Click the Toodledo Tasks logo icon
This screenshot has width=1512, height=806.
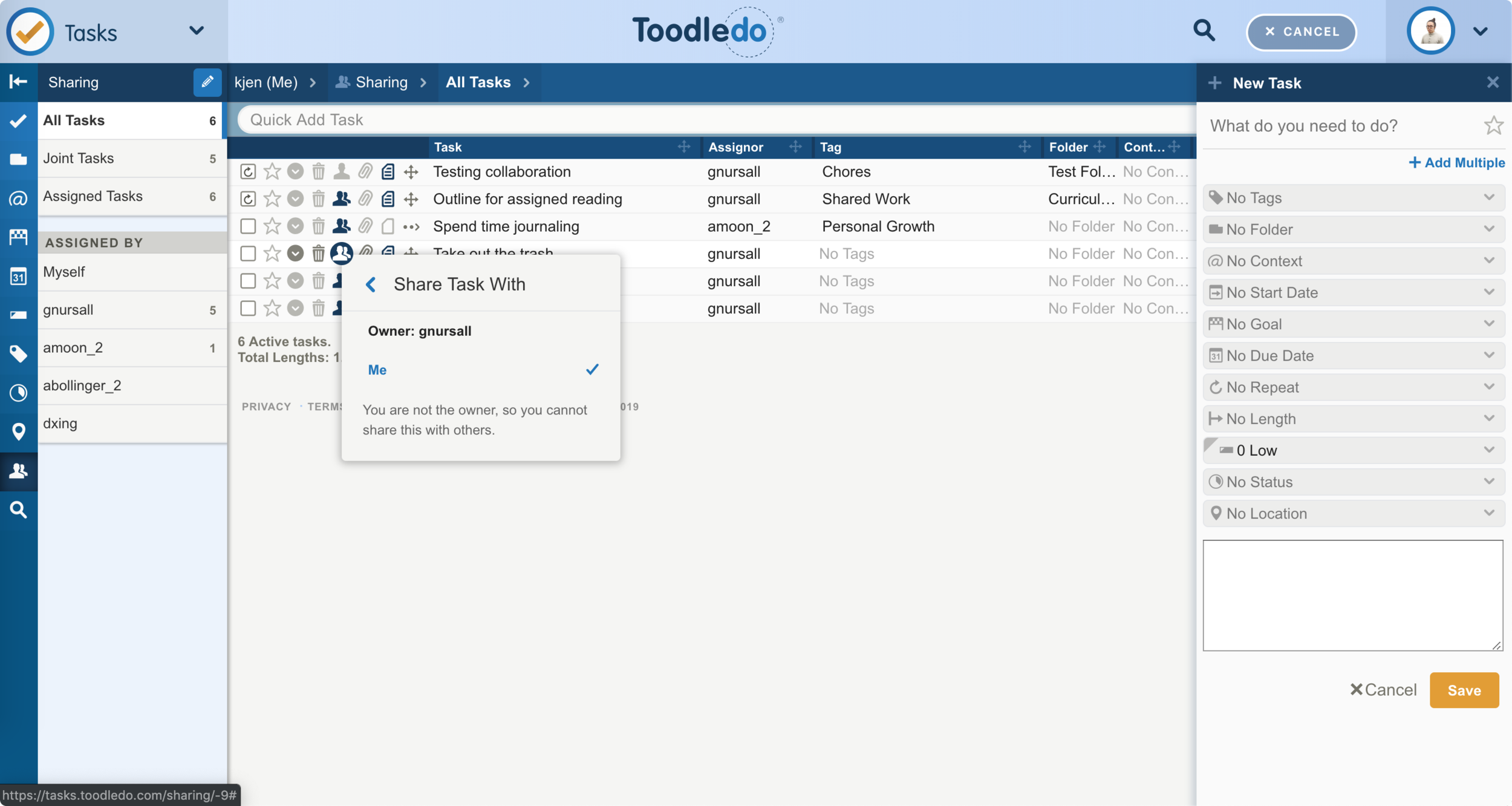30,31
